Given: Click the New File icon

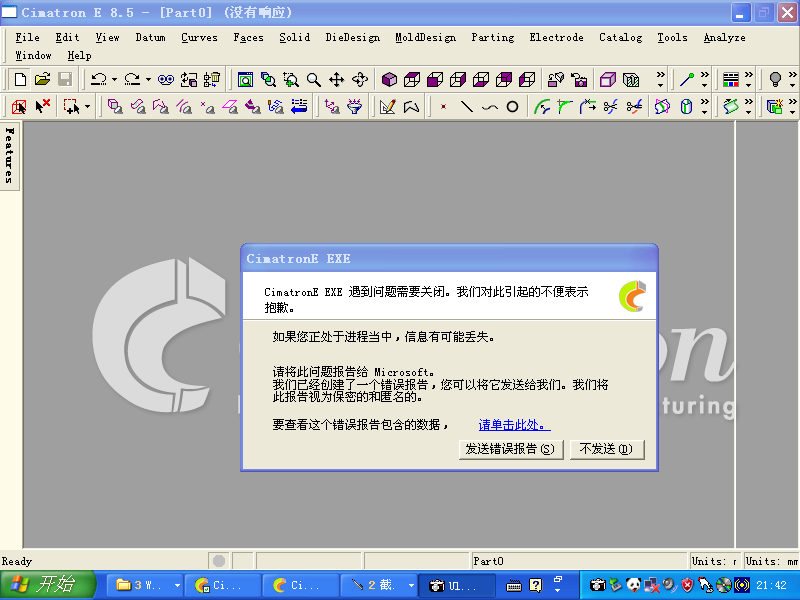Looking at the screenshot, I should click(x=20, y=79).
